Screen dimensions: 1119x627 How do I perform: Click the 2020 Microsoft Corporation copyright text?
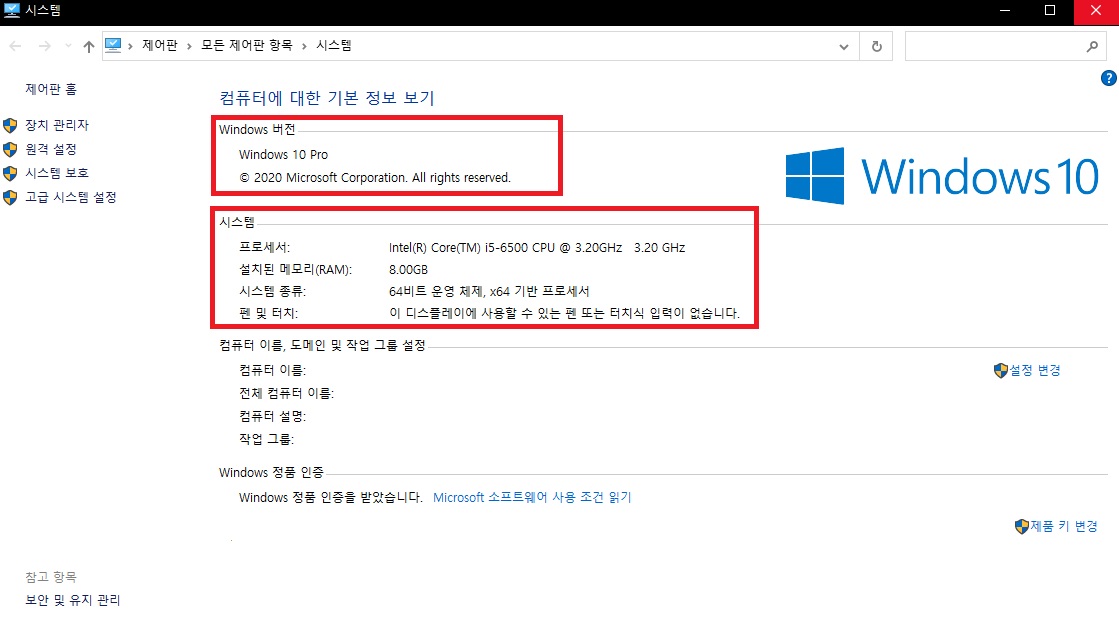coord(375,178)
